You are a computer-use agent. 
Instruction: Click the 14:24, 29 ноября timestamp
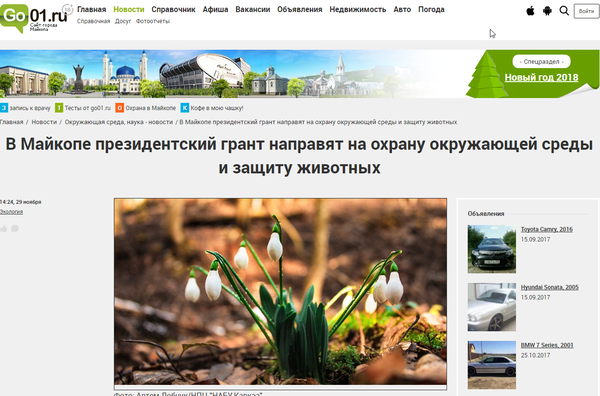point(21,202)
